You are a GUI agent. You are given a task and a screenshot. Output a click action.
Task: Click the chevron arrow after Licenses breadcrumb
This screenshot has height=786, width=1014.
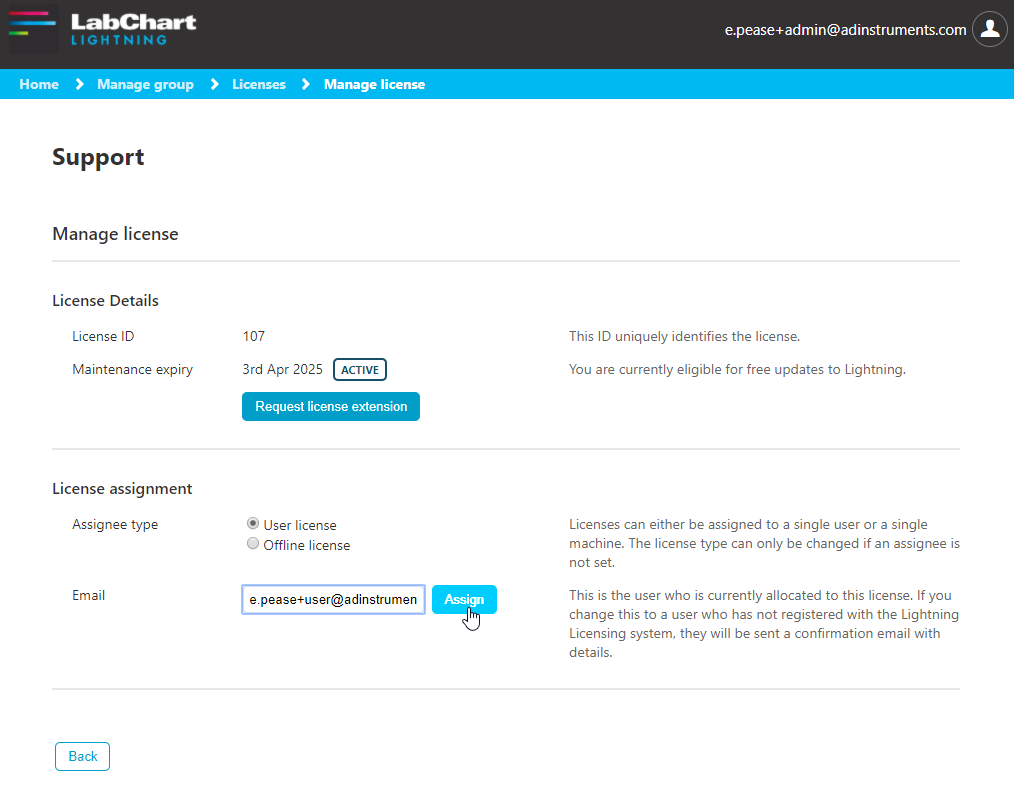305,84
